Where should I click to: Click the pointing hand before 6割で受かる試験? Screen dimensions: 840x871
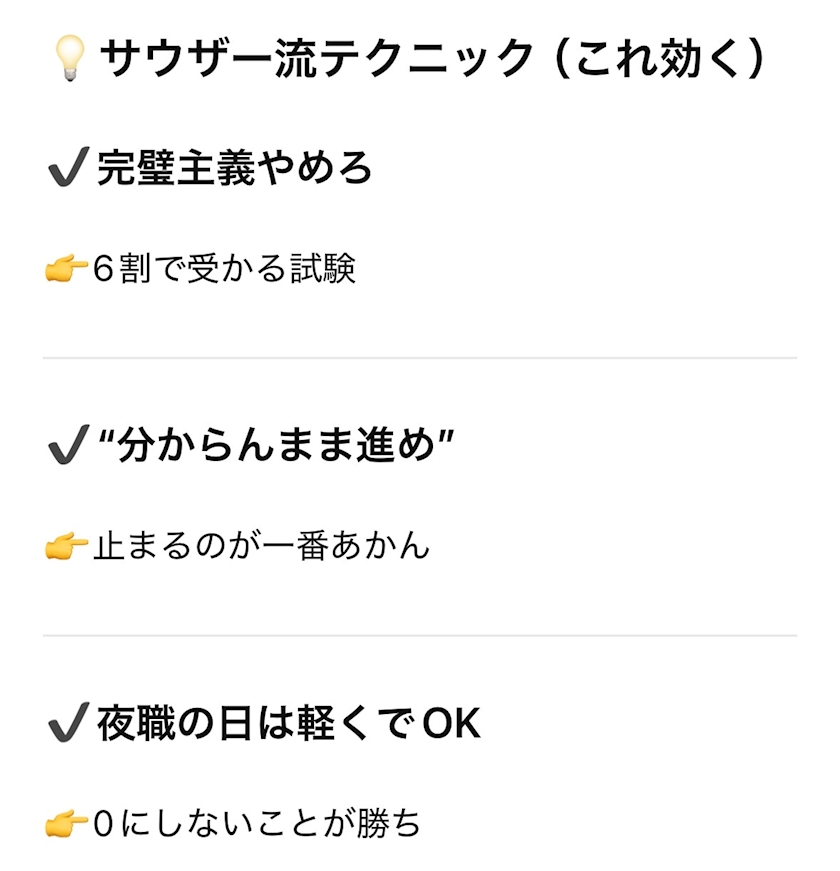pos(66,270)
